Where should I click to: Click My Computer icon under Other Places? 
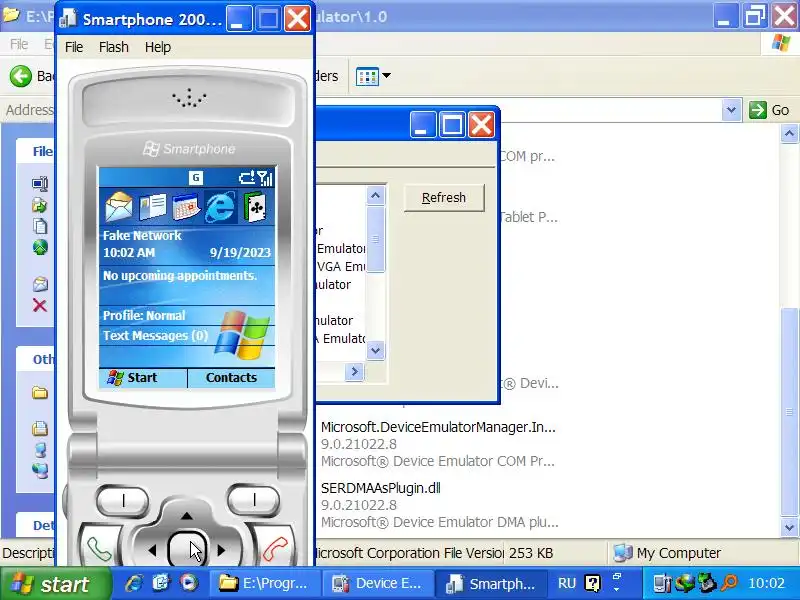pos(40,449)
